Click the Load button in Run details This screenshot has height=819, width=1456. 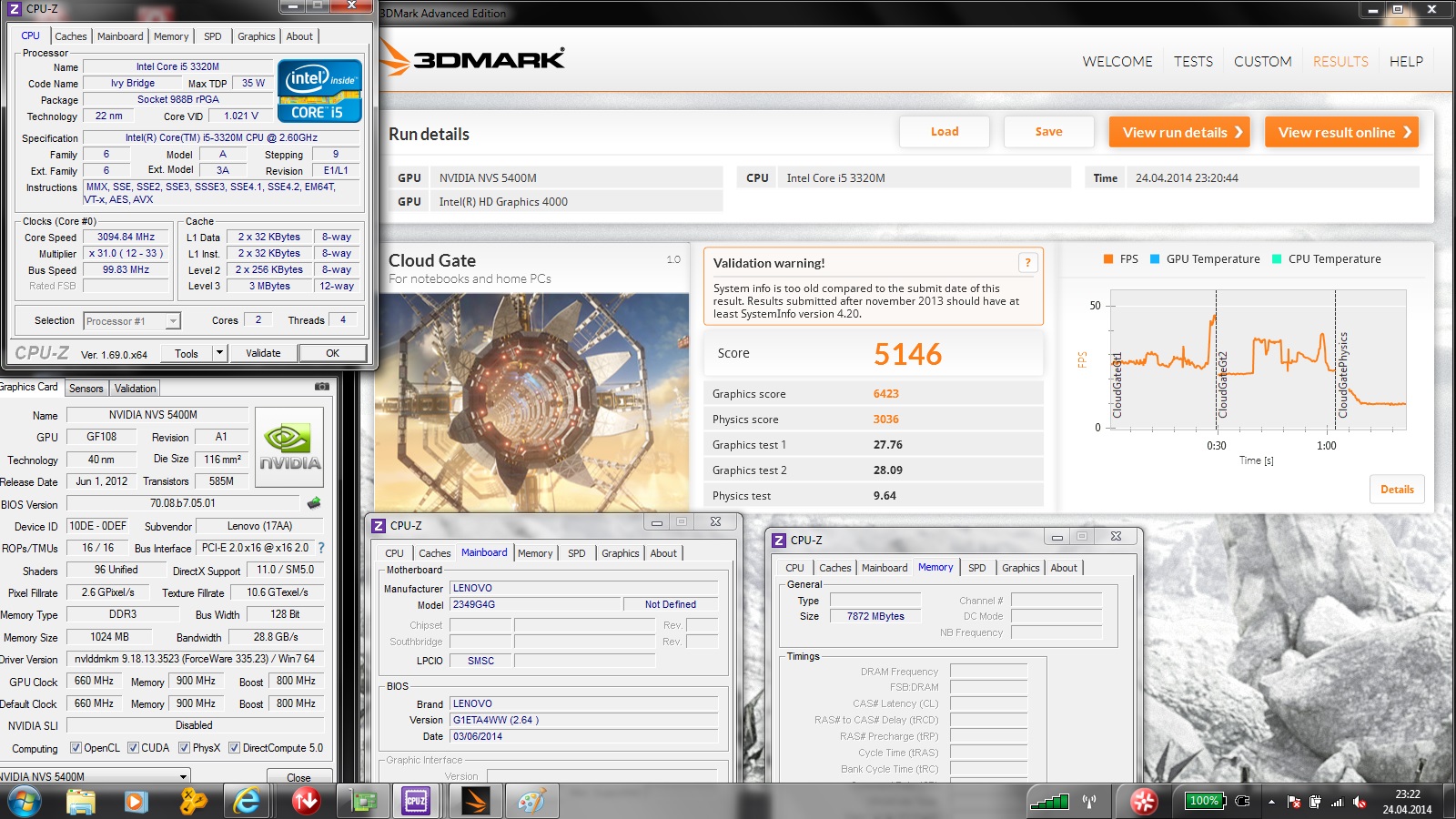pyautogui.click(x=945, y=132)
